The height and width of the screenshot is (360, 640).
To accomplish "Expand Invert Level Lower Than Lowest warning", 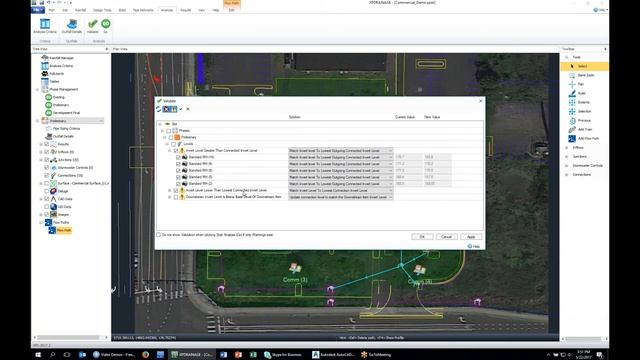I will point(170,191).
